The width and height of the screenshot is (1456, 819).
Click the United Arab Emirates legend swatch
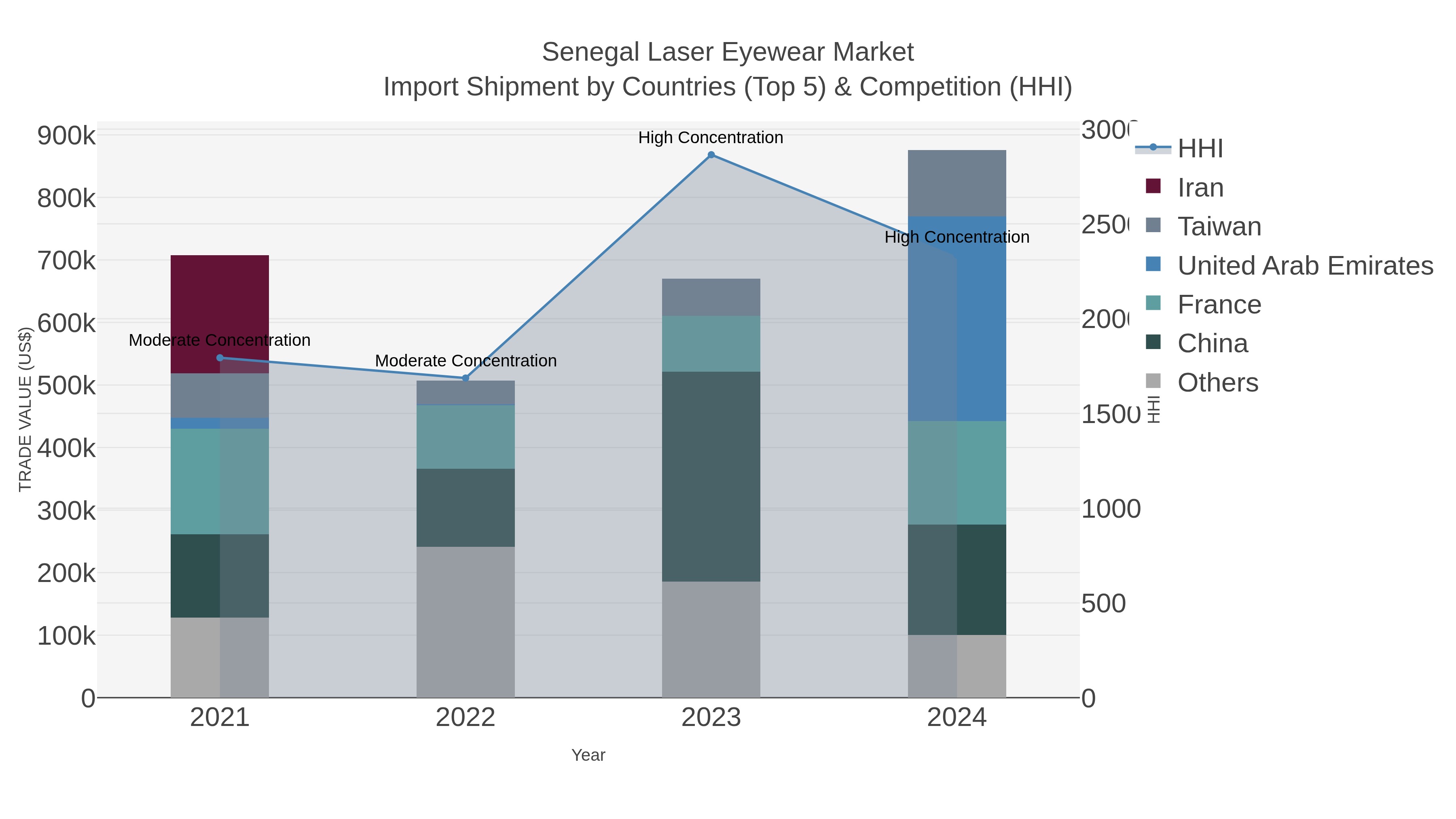tap(1153, 264)
